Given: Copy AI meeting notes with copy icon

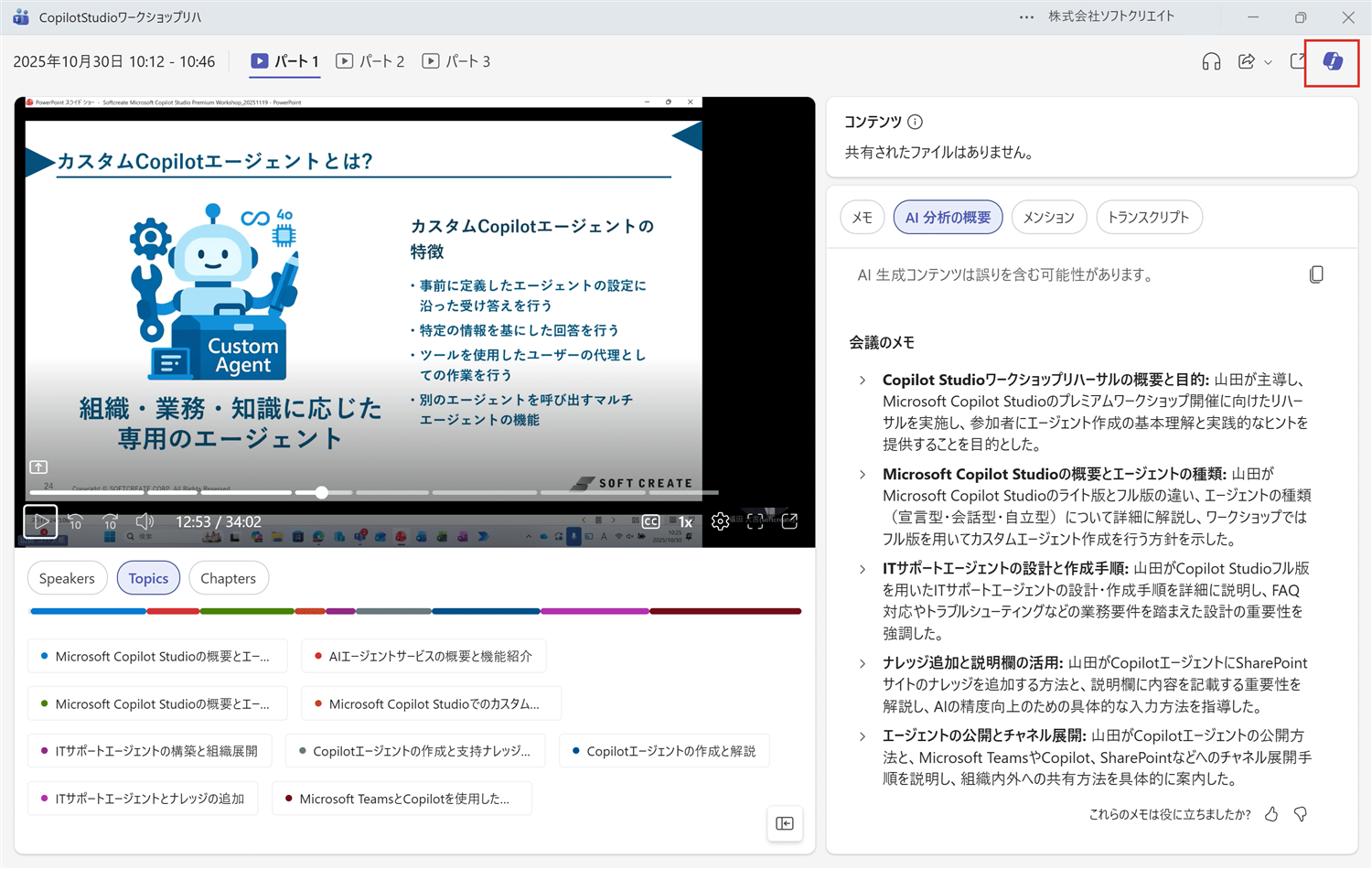Looking at the screenshot, I should [x=1316, y=274].
